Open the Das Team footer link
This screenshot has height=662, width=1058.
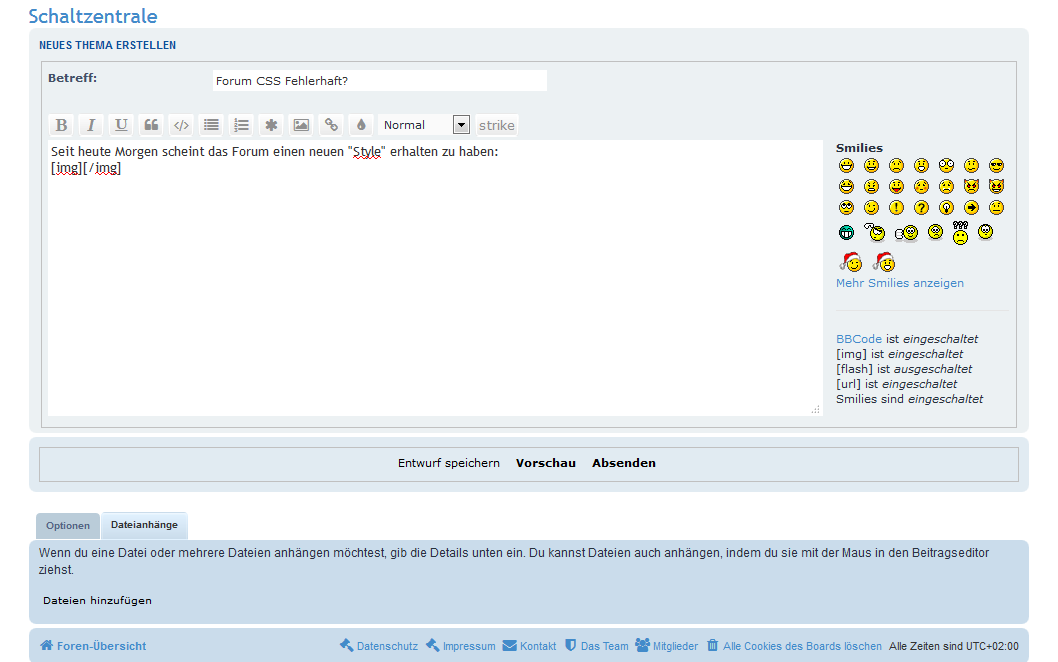[x=596, y=646]
